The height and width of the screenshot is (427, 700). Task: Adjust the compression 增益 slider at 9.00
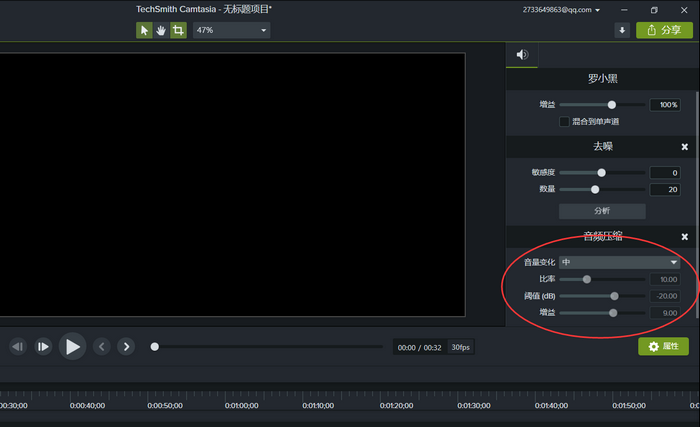click(602, 313)
